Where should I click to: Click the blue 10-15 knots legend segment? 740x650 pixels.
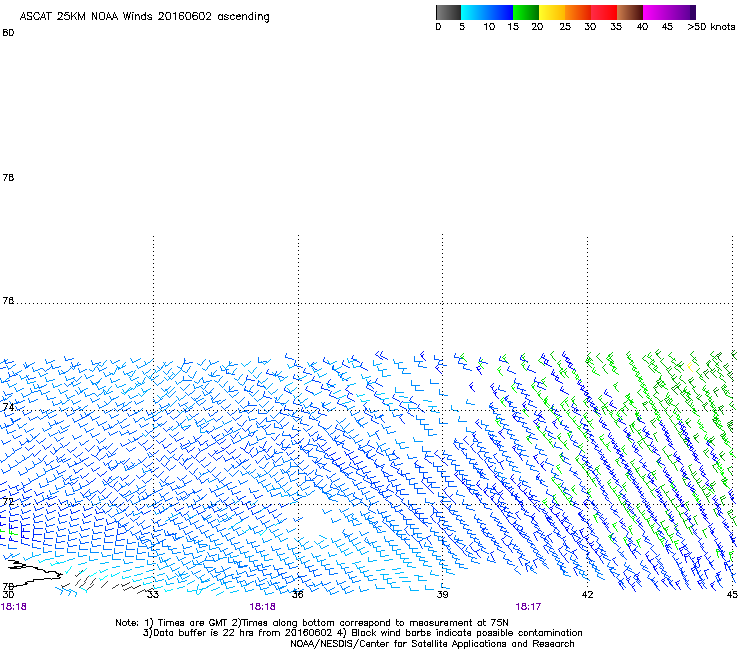500,12
